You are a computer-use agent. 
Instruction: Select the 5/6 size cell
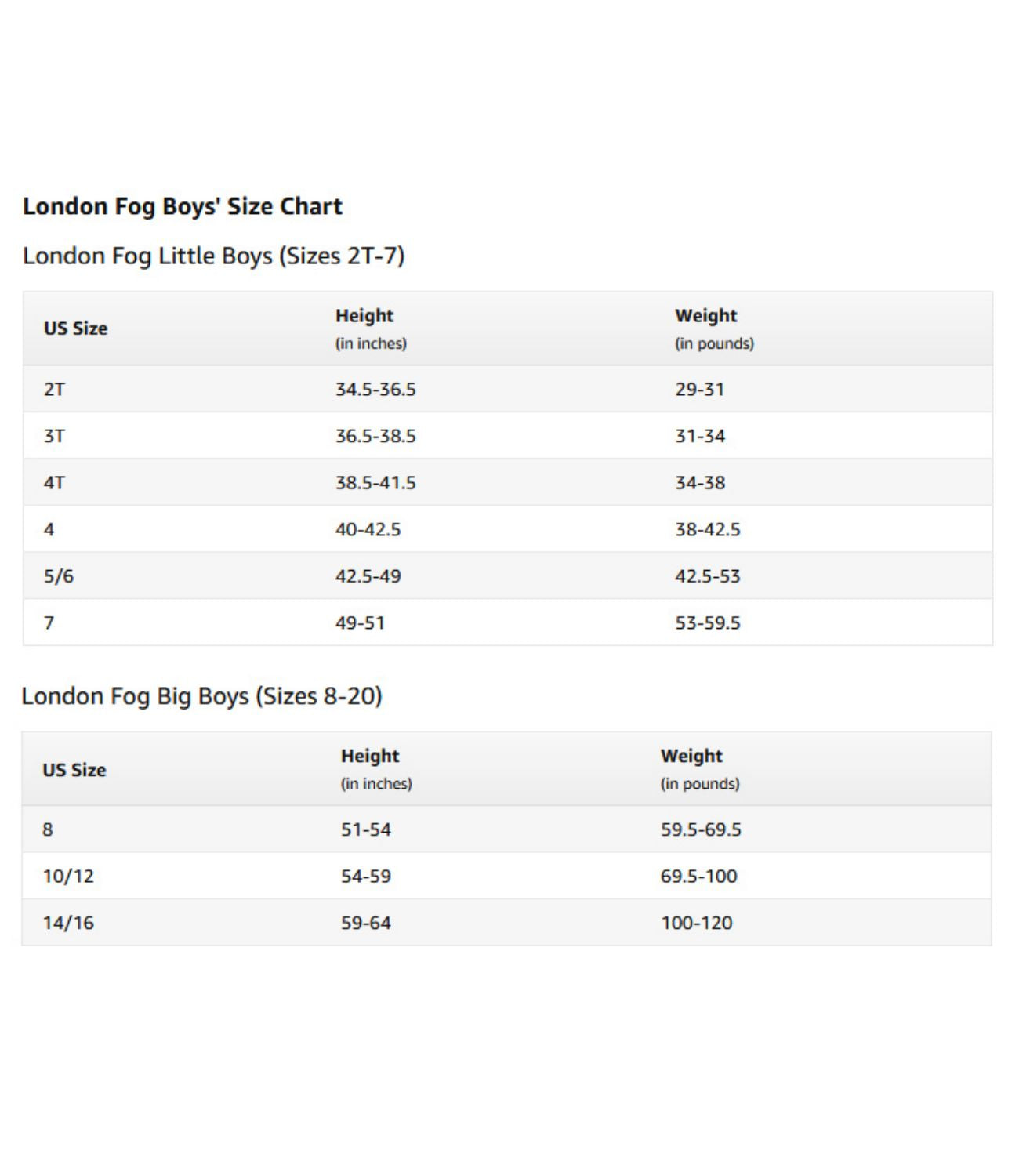(59, 576)
